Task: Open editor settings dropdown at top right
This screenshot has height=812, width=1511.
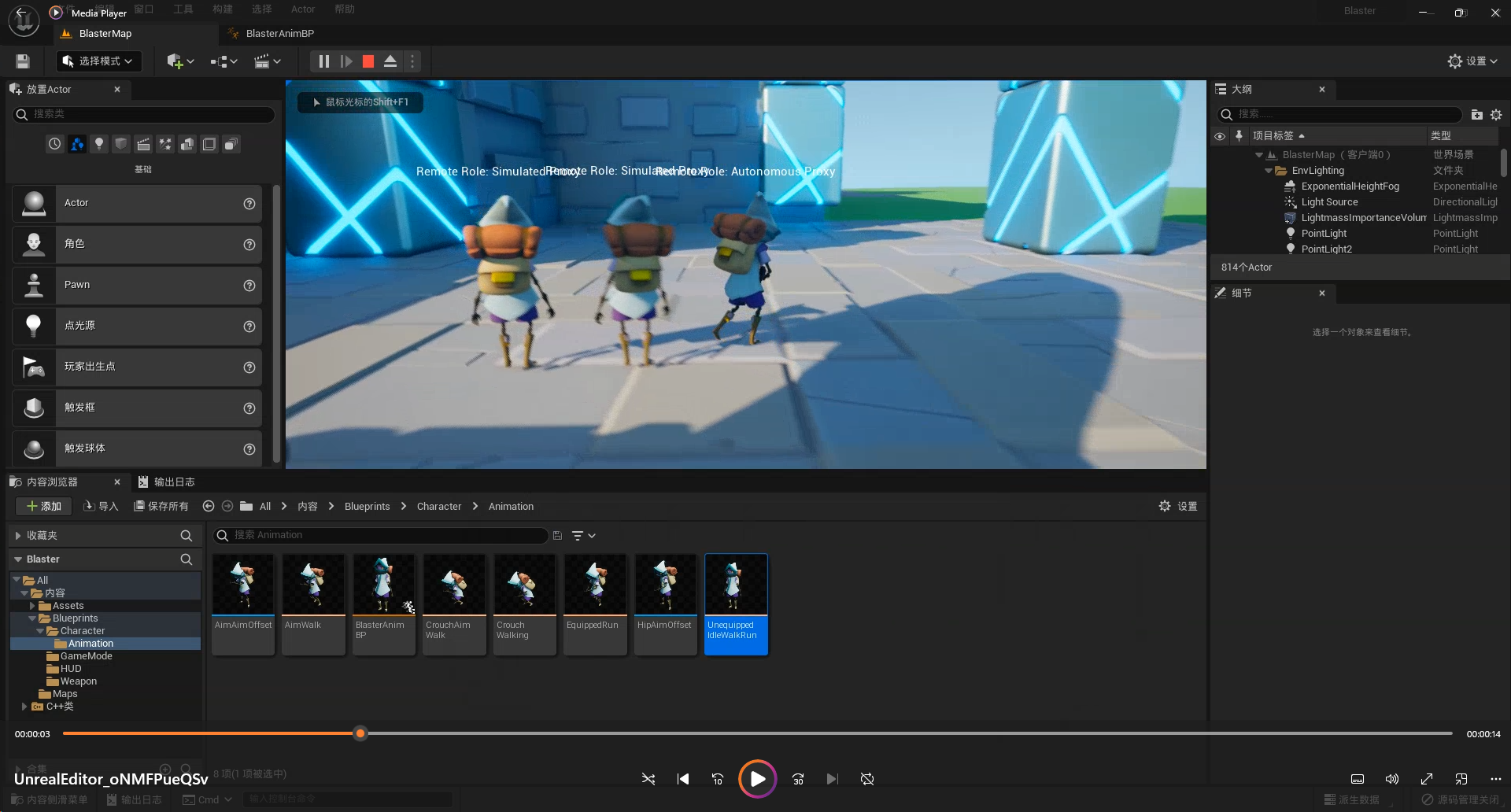Action: coord(1472,61)
